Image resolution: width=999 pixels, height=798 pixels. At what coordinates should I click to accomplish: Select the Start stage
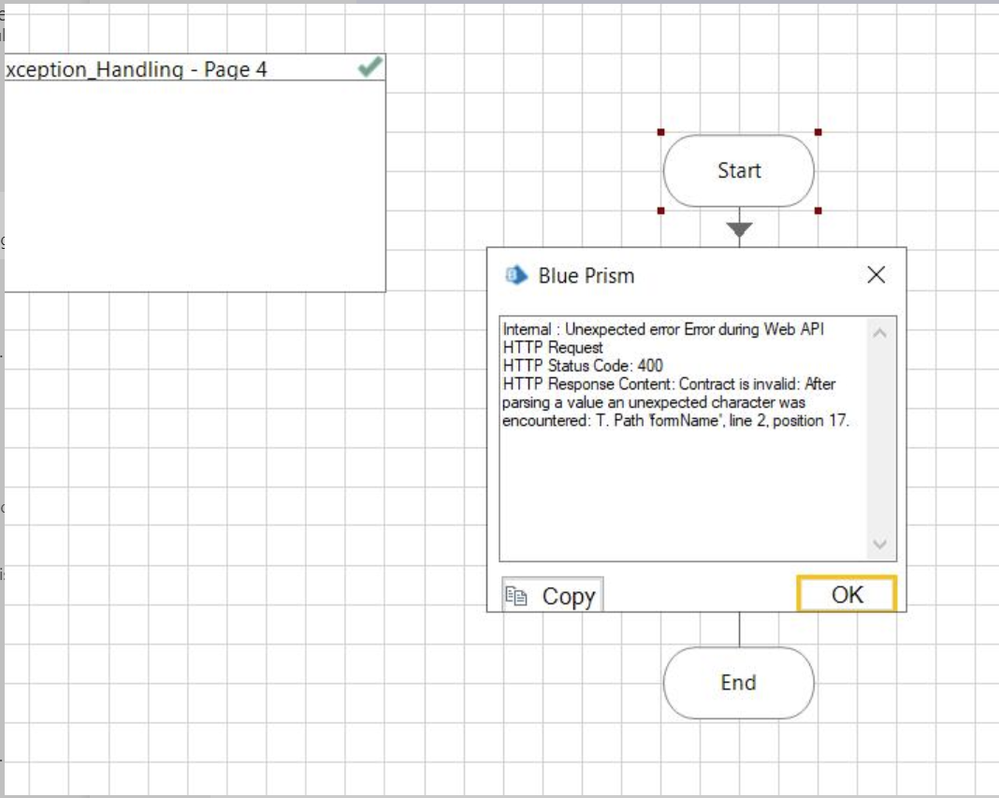tap(739, 171)
